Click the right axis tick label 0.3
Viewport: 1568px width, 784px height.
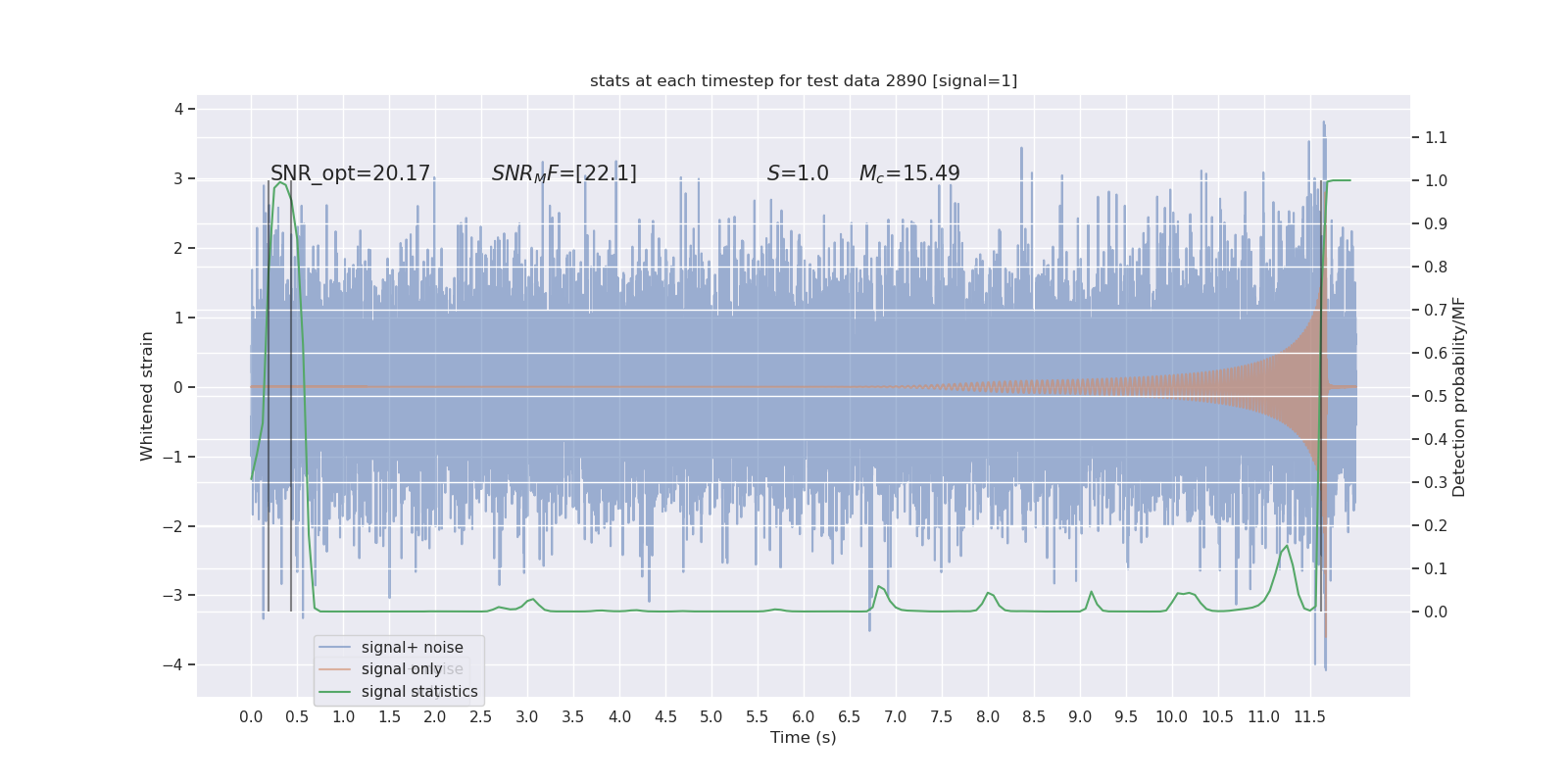[1436, 482]
